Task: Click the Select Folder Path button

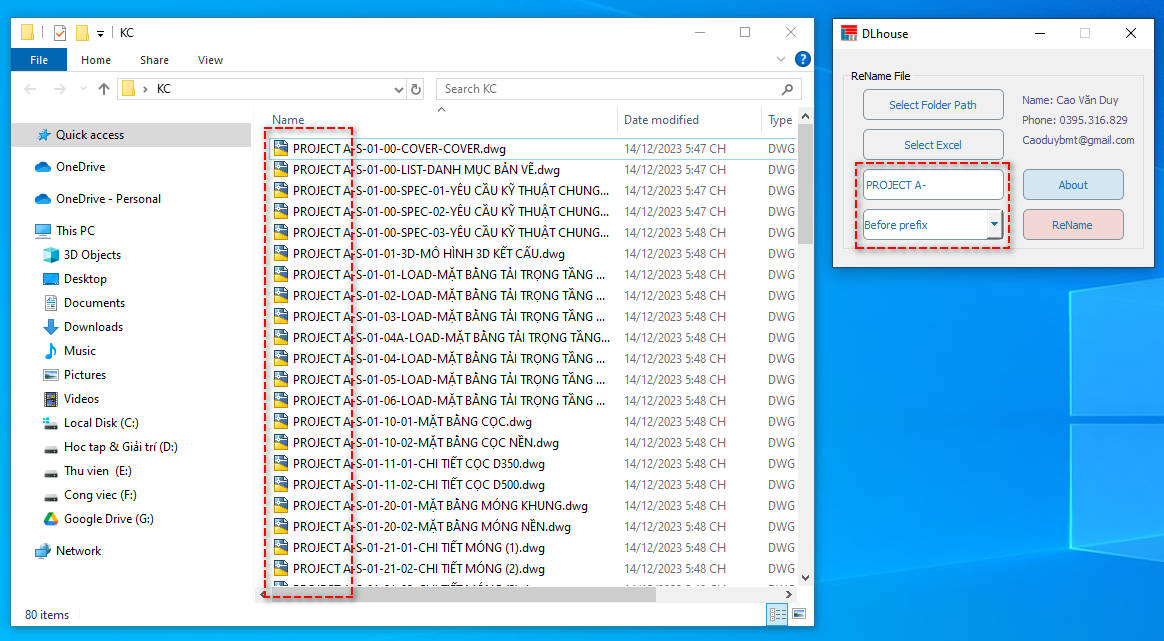Action: (932, 105)
